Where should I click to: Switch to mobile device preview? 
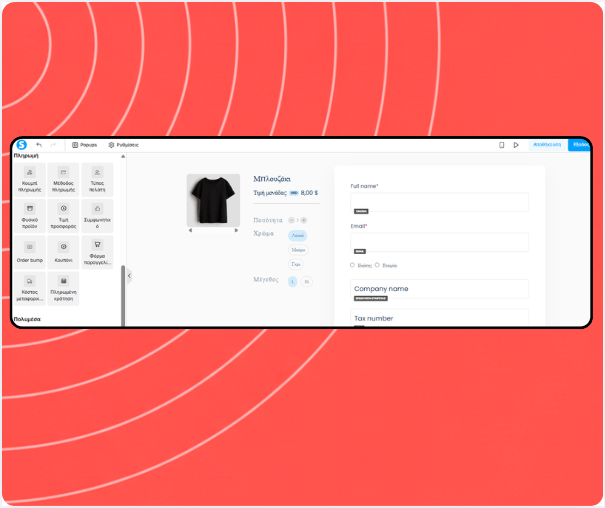click(x=502, y=145)
